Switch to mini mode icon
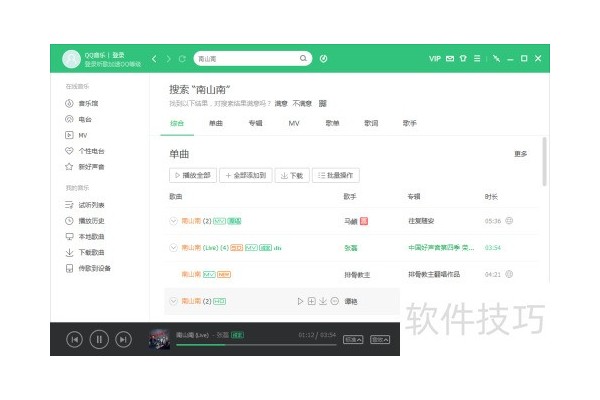The width and height of the screenshot is (600, 400). tap(496, 59)
